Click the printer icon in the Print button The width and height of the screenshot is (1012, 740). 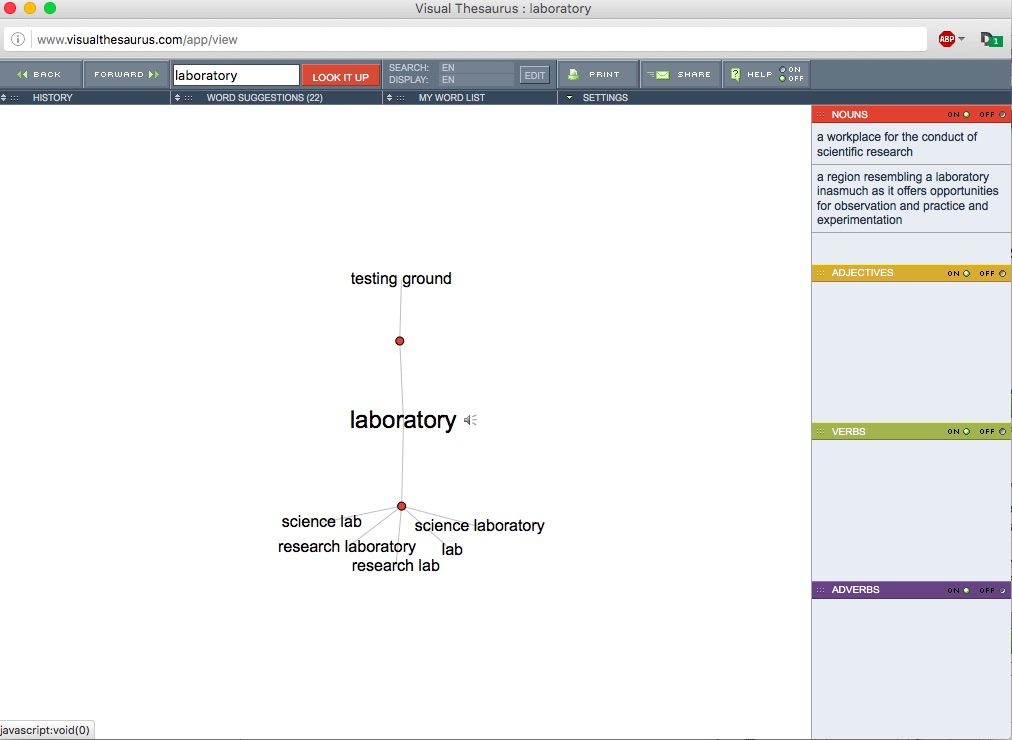tap(573, 75)
